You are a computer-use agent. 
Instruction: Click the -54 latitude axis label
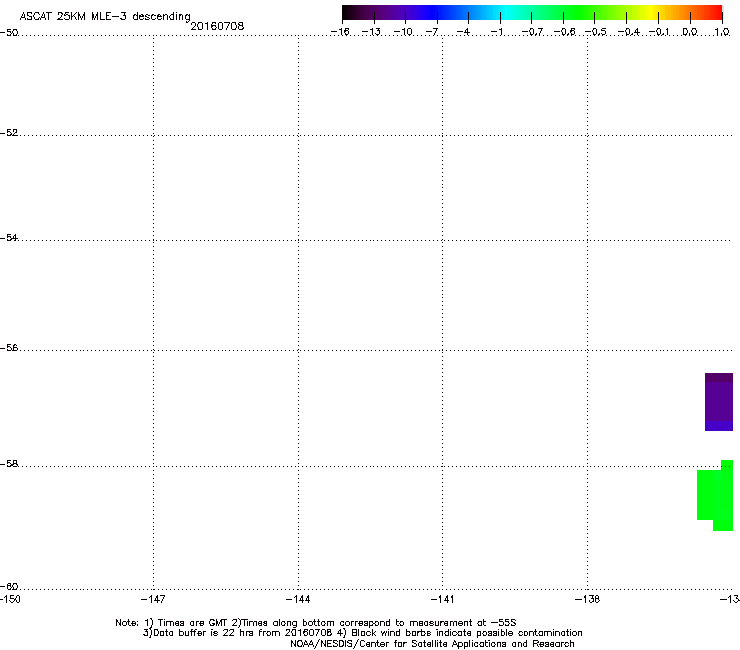point(9,237)
